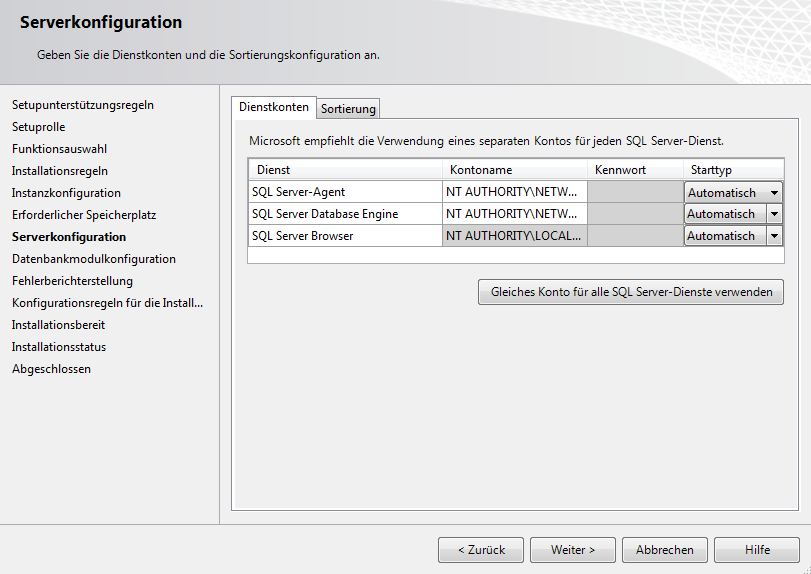Click 'Gleiches Konto für alle SQL Server-Dienste verwenden'
811x574 pixels.
(x=631, y=292)
